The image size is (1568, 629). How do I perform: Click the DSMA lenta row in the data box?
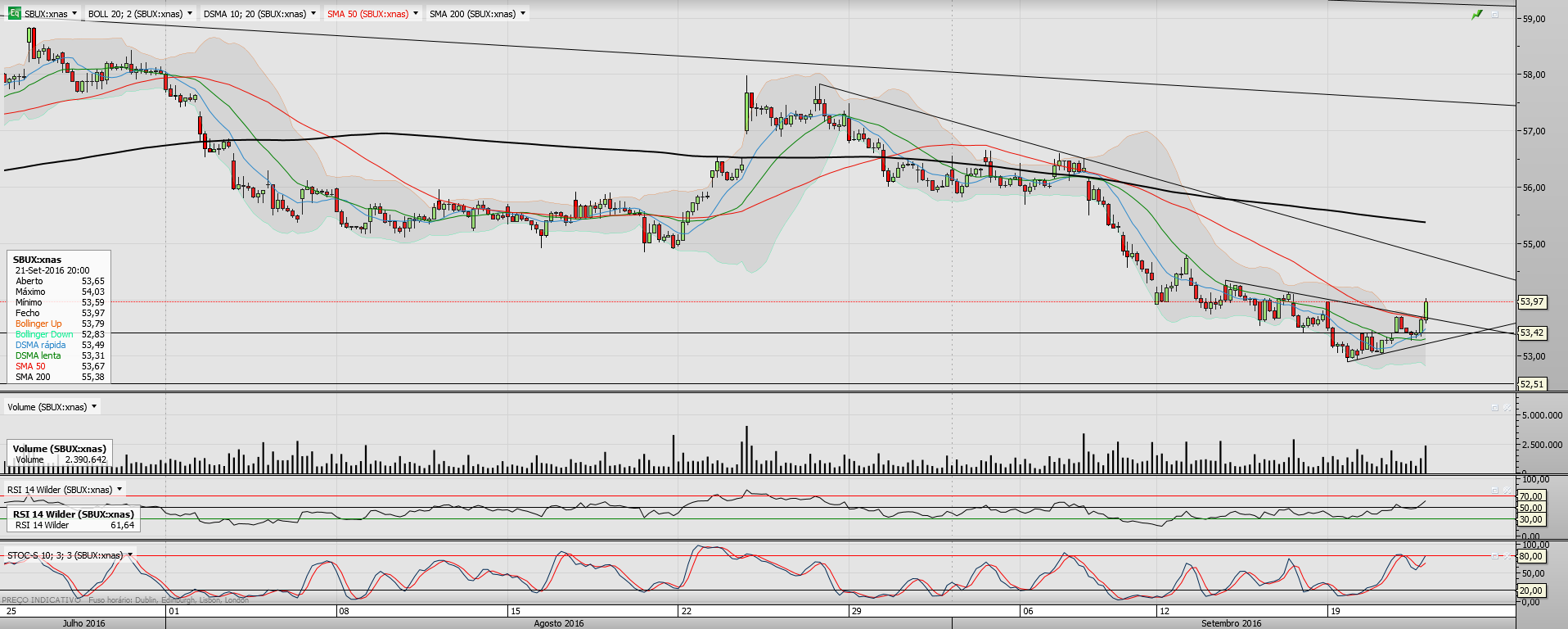[60, 355]
